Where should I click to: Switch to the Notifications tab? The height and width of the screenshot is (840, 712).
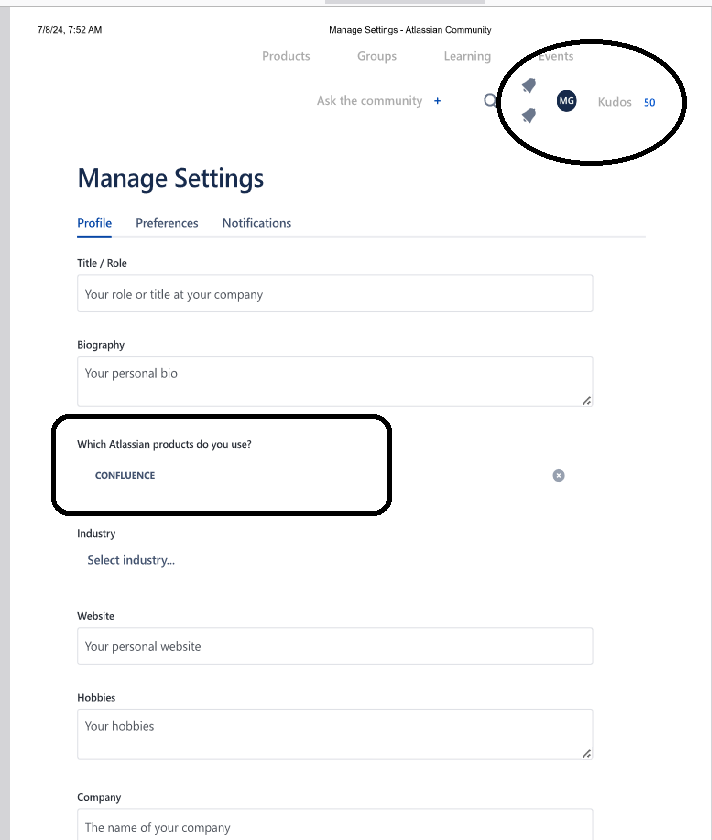(257, 223)
